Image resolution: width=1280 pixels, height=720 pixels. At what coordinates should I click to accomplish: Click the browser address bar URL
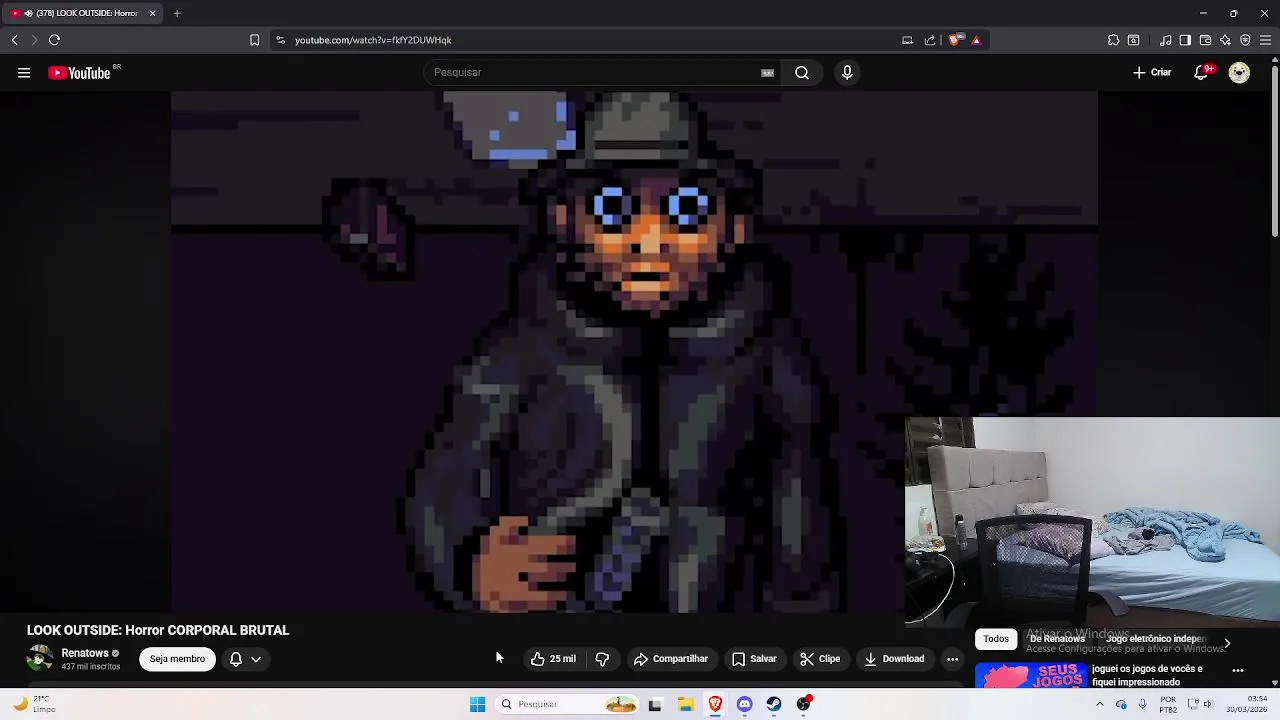pos(373,40)
